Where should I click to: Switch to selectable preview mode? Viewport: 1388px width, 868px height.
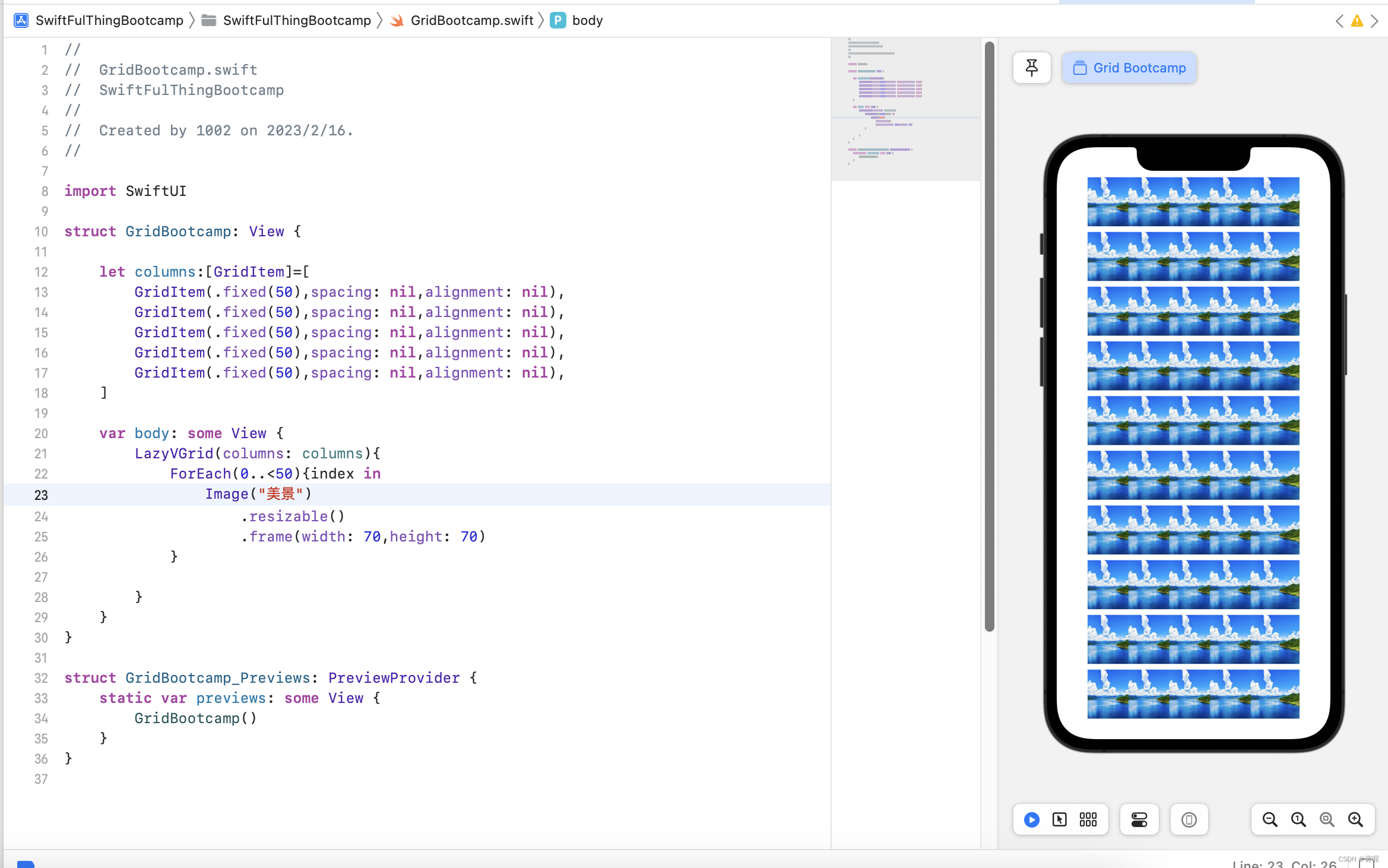pos(1060,820)
